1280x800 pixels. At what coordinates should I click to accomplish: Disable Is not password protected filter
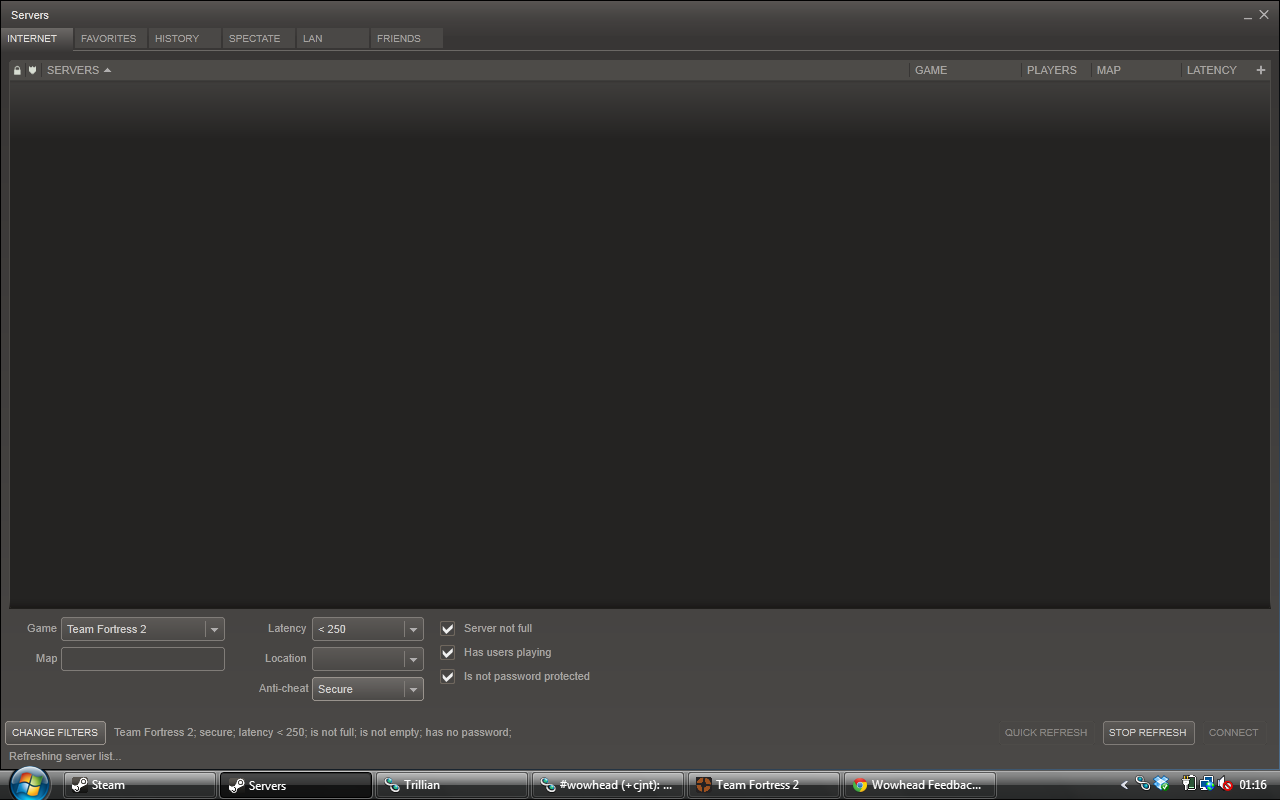click(x=448, y=677)
